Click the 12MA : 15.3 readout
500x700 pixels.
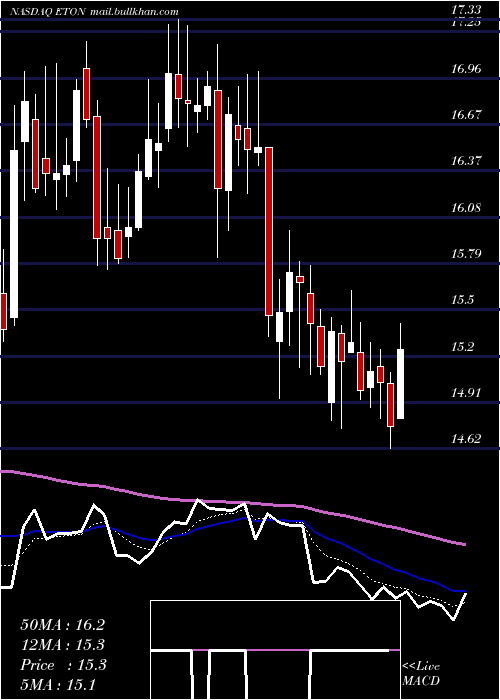point(62,645)
